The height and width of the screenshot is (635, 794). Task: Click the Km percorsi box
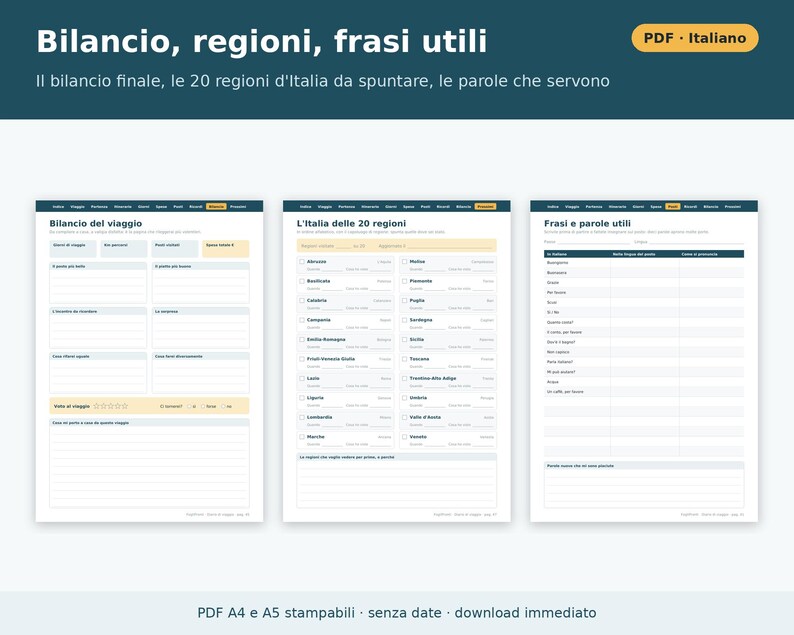coord(124,249)
